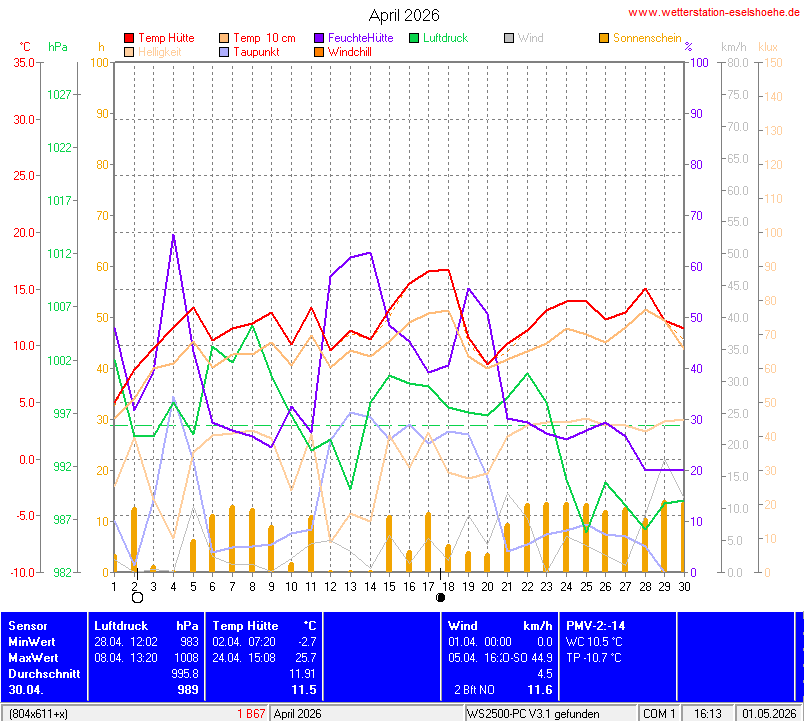The width and height of the screenshot is (804, 721).
Task: Click the hPa axis unit label
Action: pos(58,47)
